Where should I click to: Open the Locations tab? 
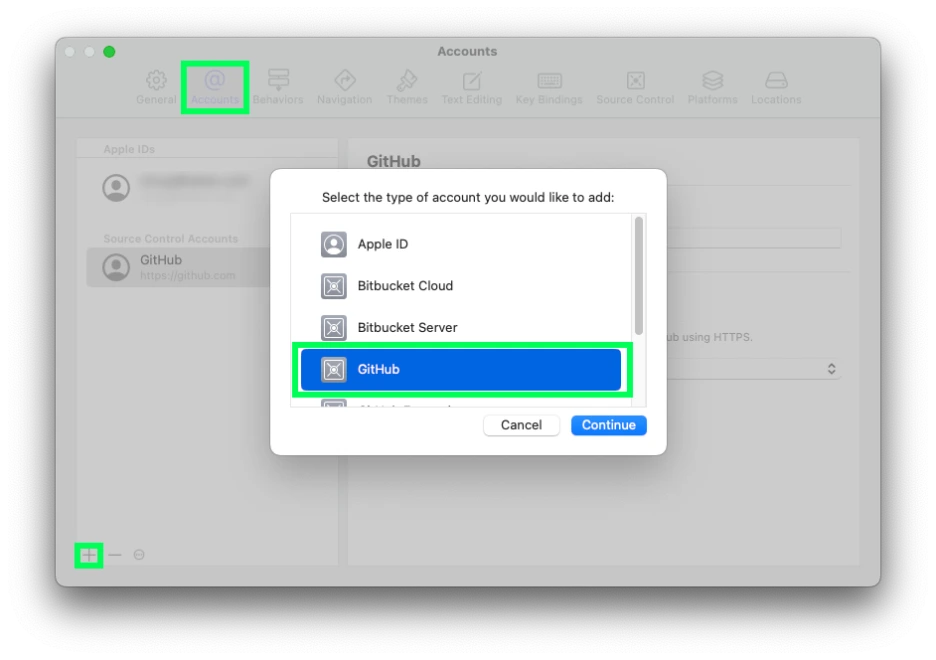(x=776, y=87)
